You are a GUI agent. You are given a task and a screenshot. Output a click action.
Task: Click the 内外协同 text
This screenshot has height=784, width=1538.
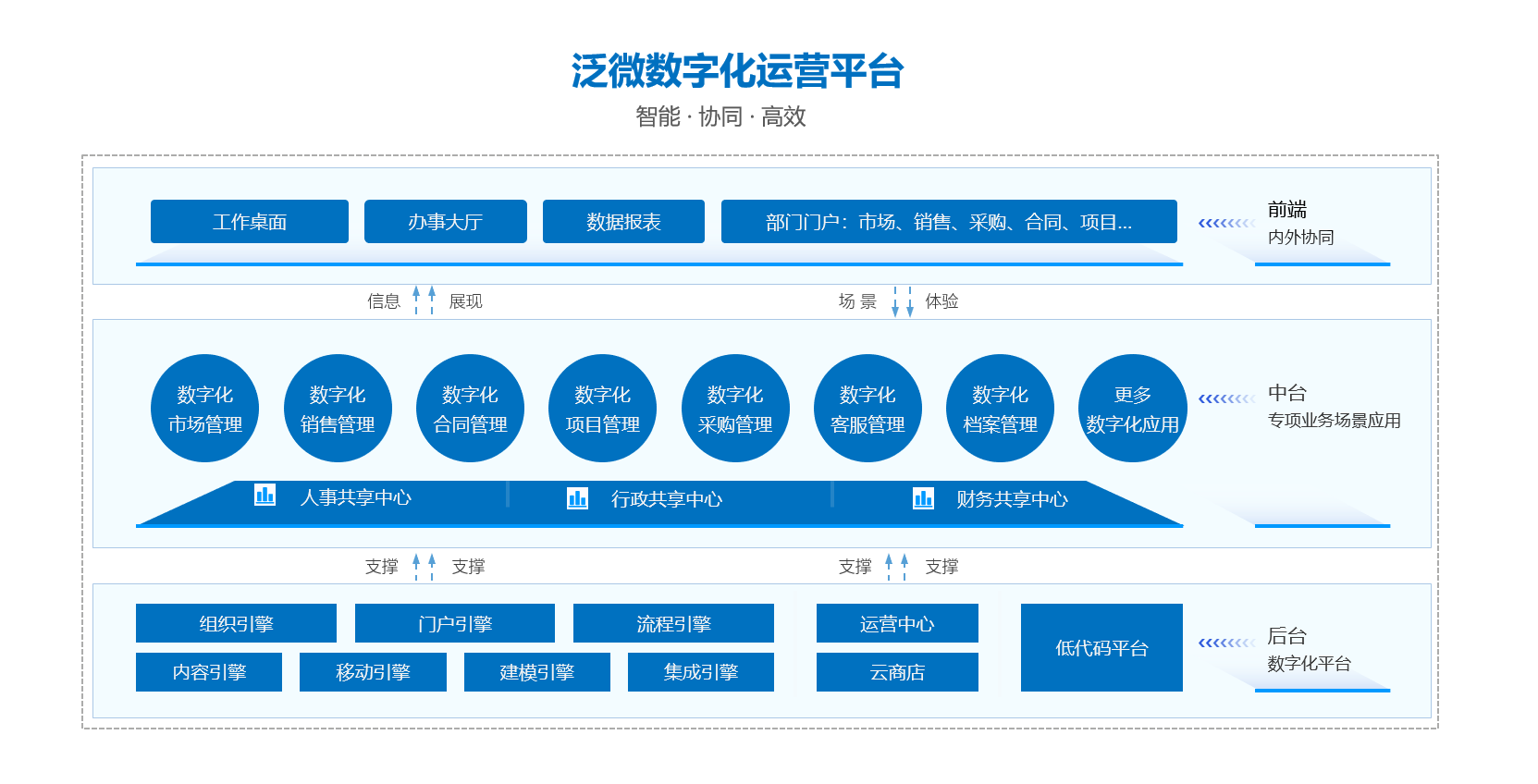tap(1300, 238)
